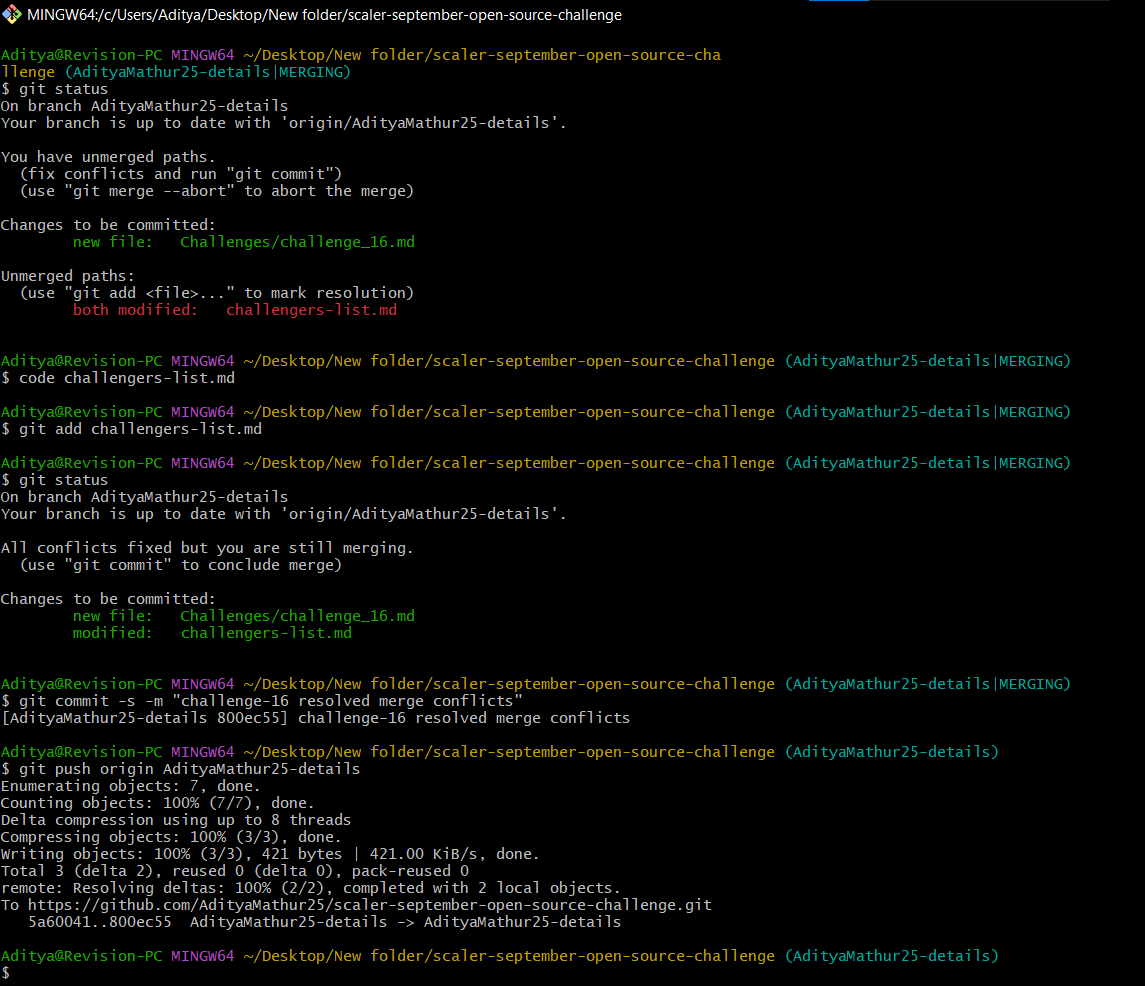
Task: Click the git commit -s -m command line
Action: coord(262,701)
